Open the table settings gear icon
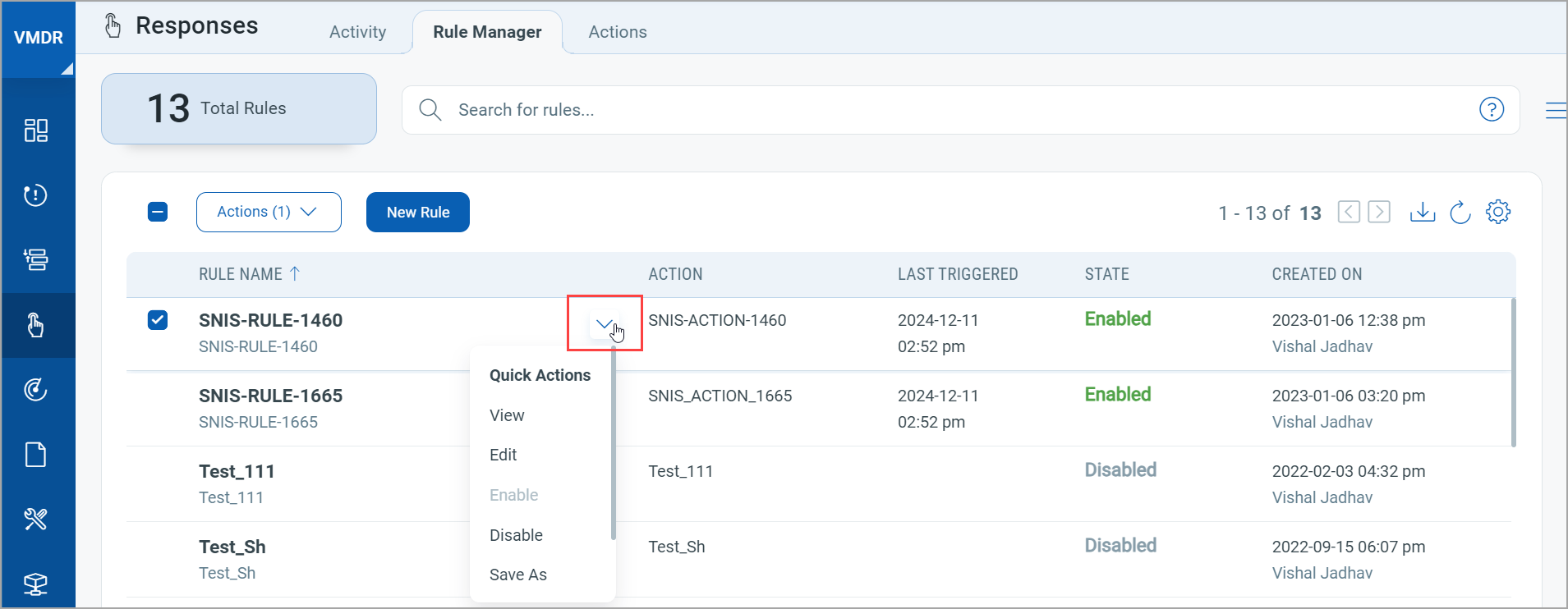The image size is (1568, 609). tap(1498, 212)
